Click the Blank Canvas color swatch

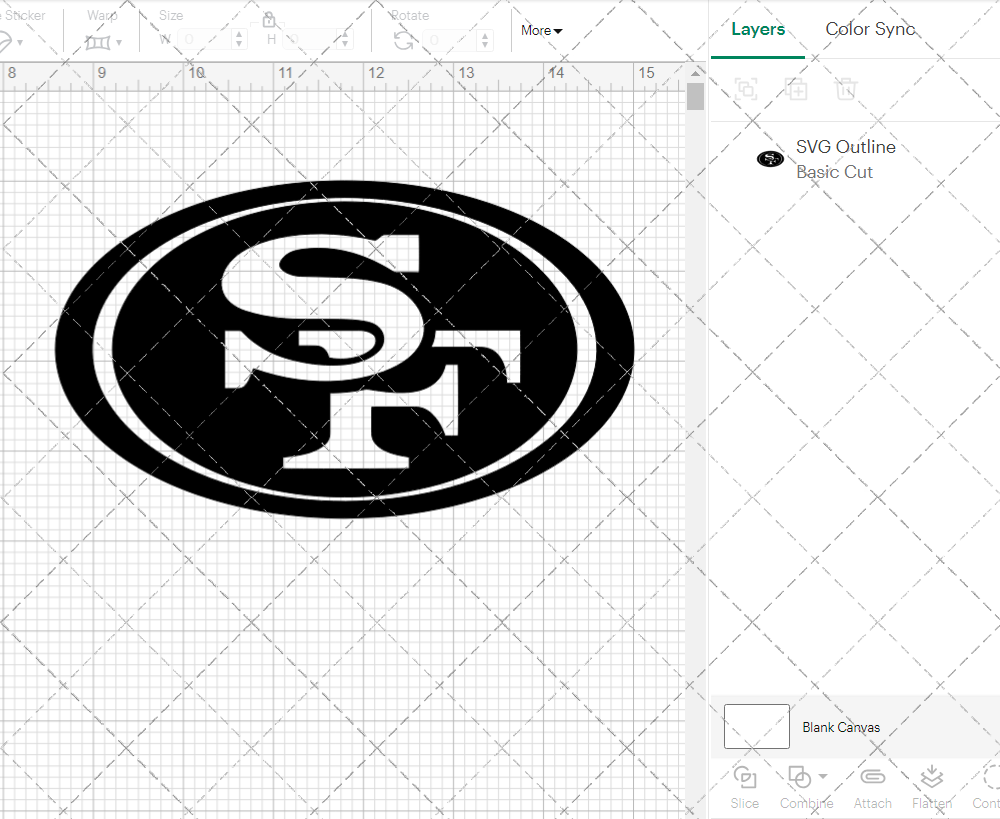click(x=756, y=727)
